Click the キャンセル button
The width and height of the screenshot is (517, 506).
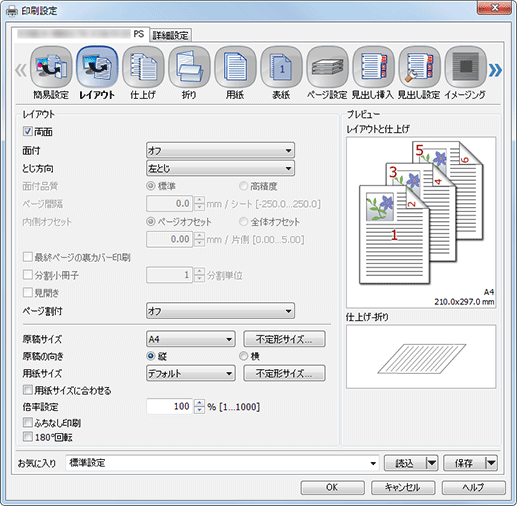coord(403,488)
